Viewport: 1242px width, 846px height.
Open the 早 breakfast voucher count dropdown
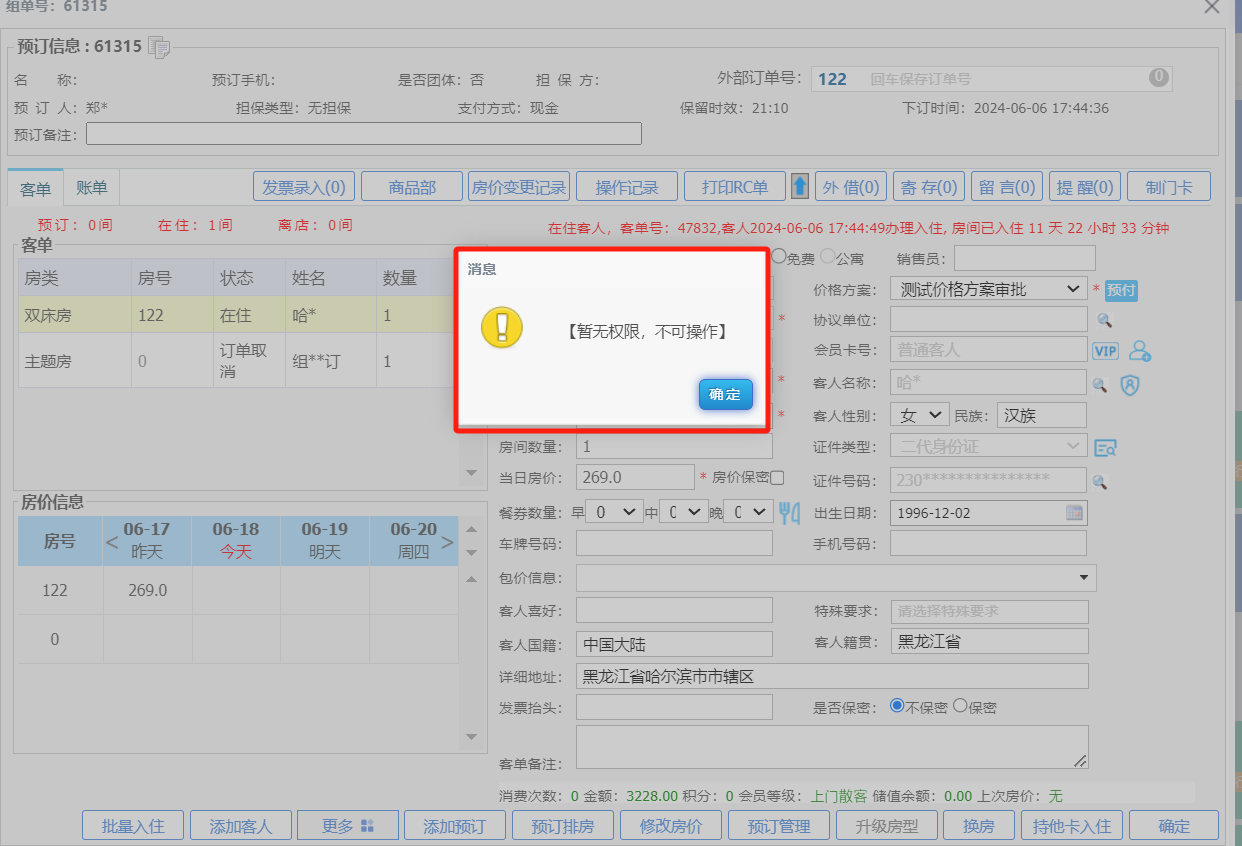613,512
